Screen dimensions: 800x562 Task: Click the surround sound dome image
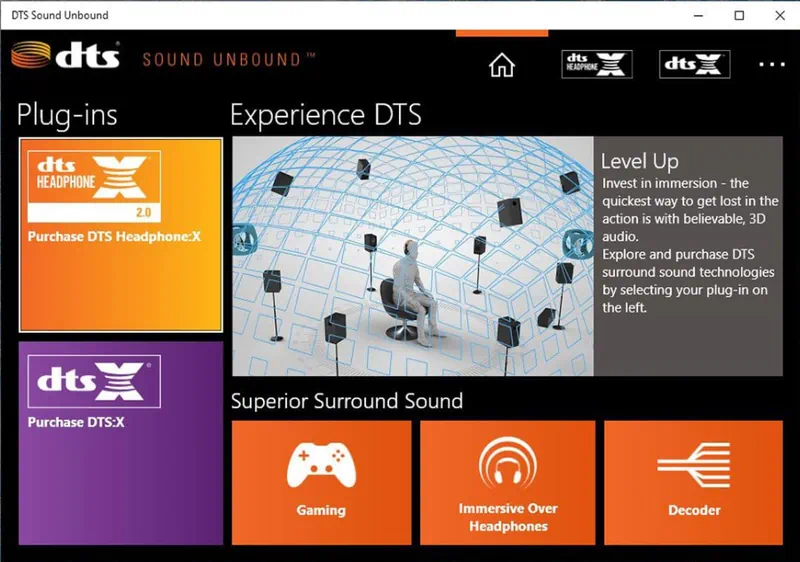(413, 256)
